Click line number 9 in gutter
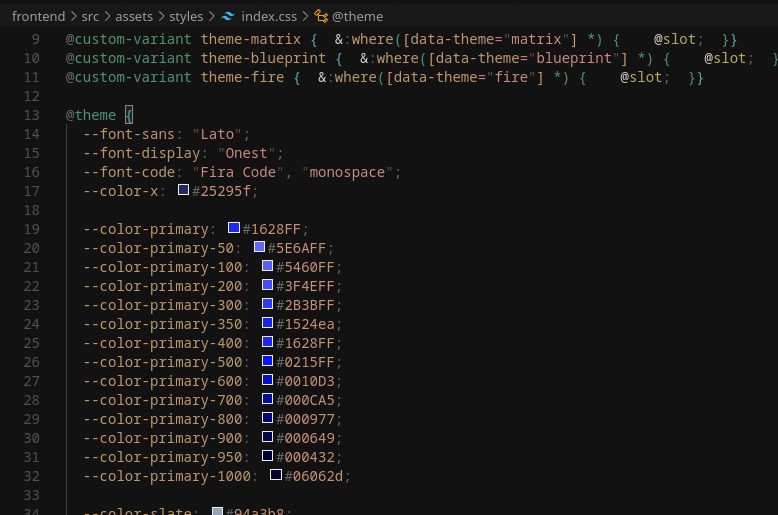Image resolution: width=778 pixels, height=515 pixels. pos(35,39)
